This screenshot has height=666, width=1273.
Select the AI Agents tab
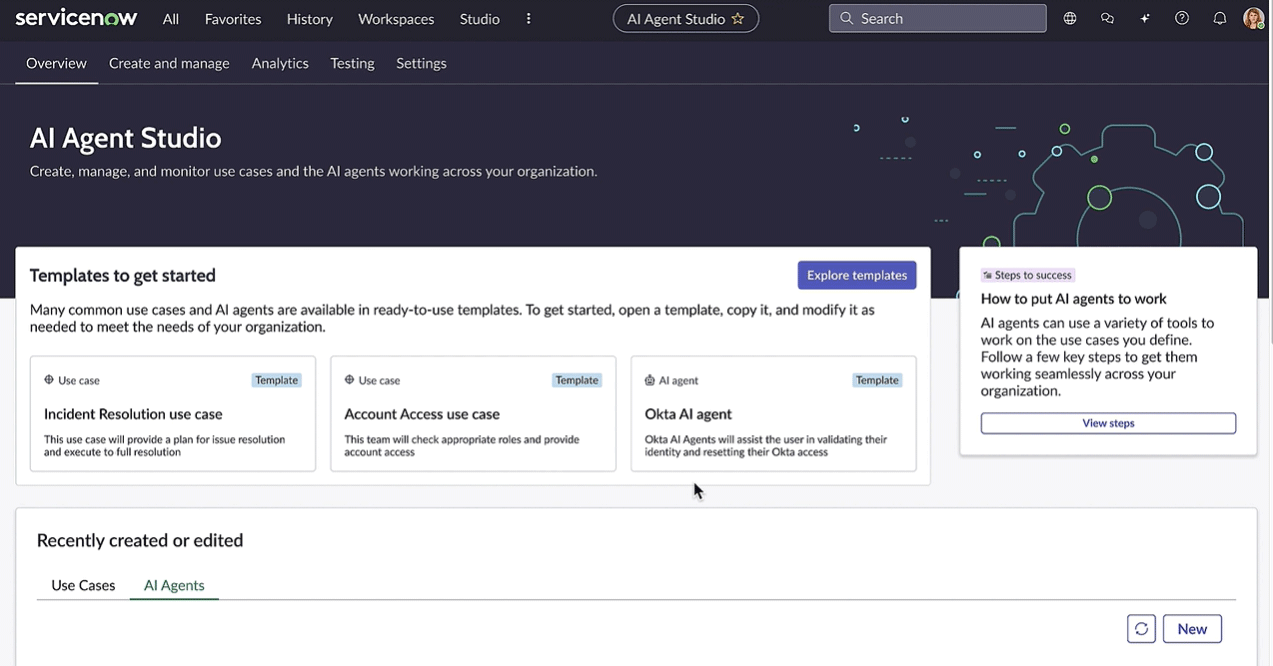coord(174,585)
